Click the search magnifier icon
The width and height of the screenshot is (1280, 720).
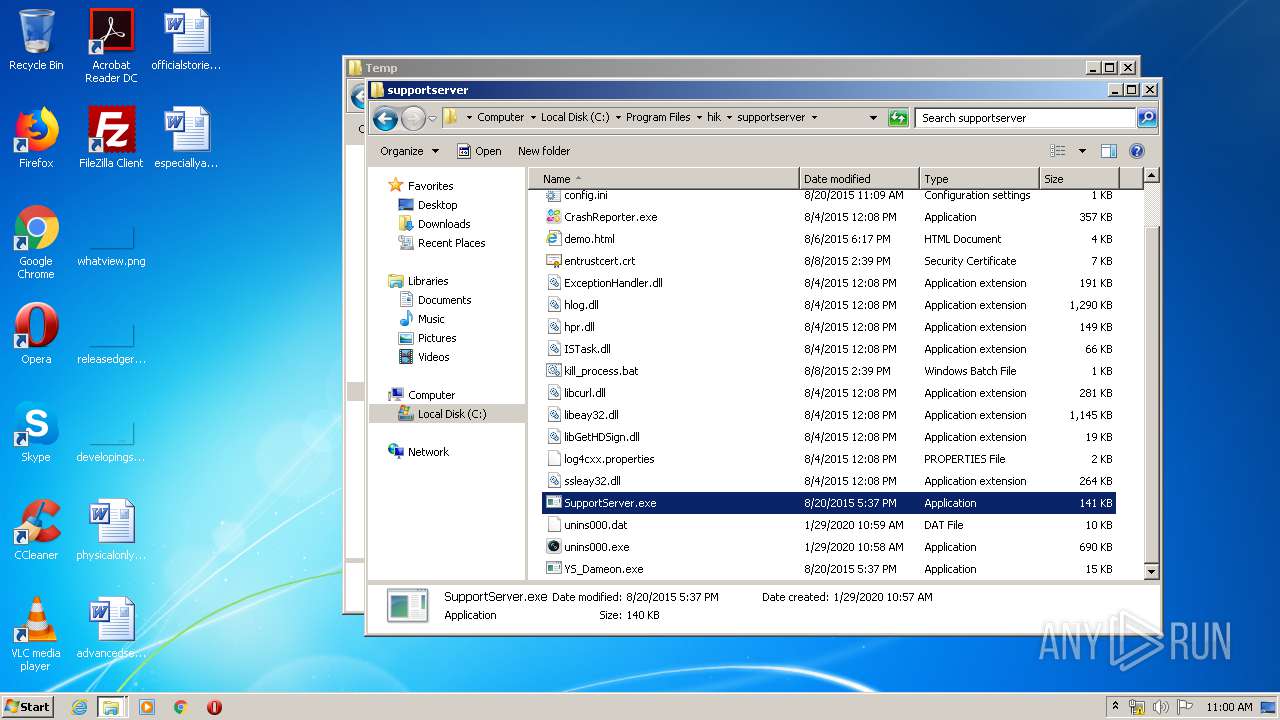(x=1147, y=118)
